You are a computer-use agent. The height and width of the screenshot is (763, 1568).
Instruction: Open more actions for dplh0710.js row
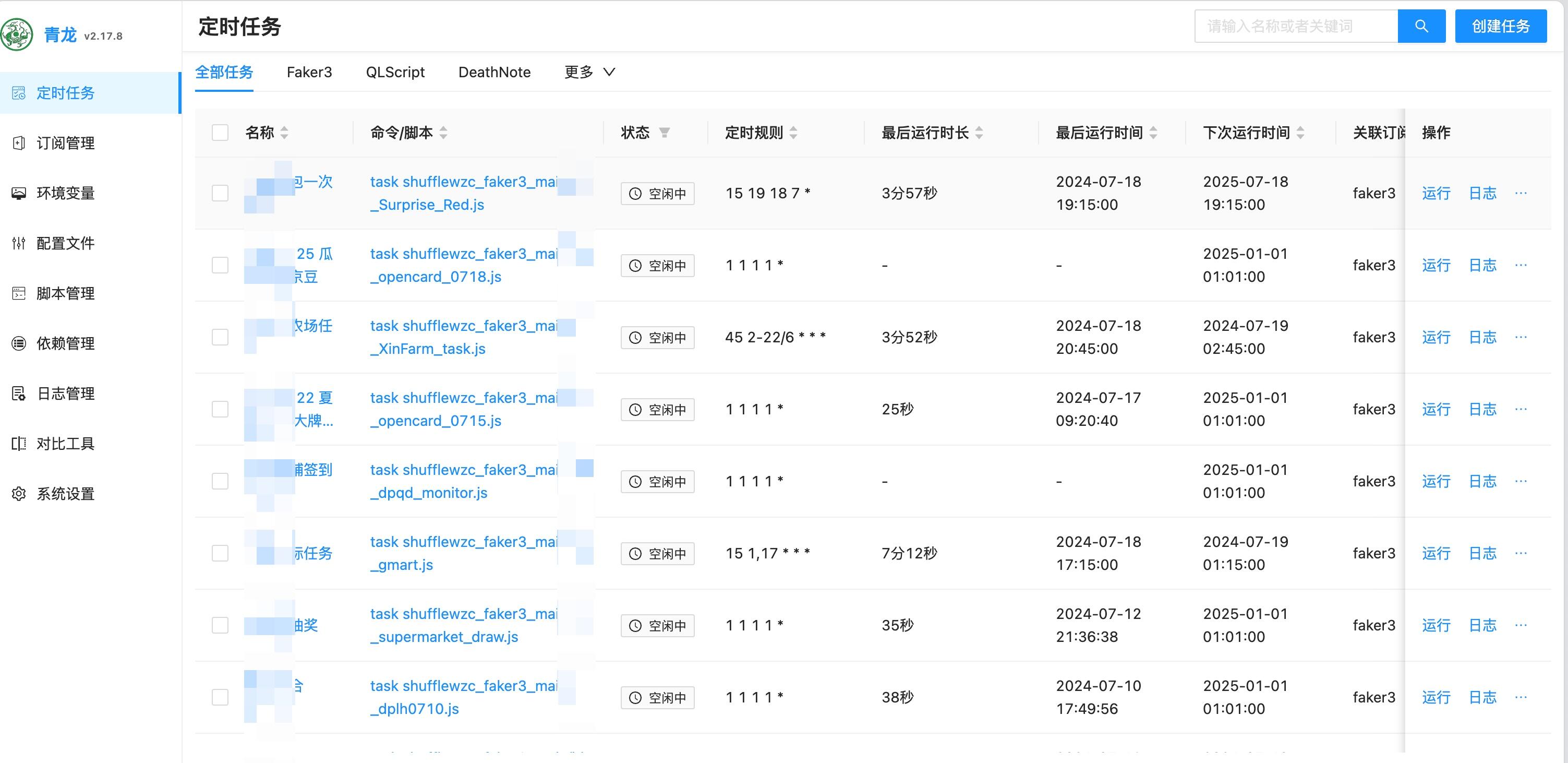point(1521,697)
